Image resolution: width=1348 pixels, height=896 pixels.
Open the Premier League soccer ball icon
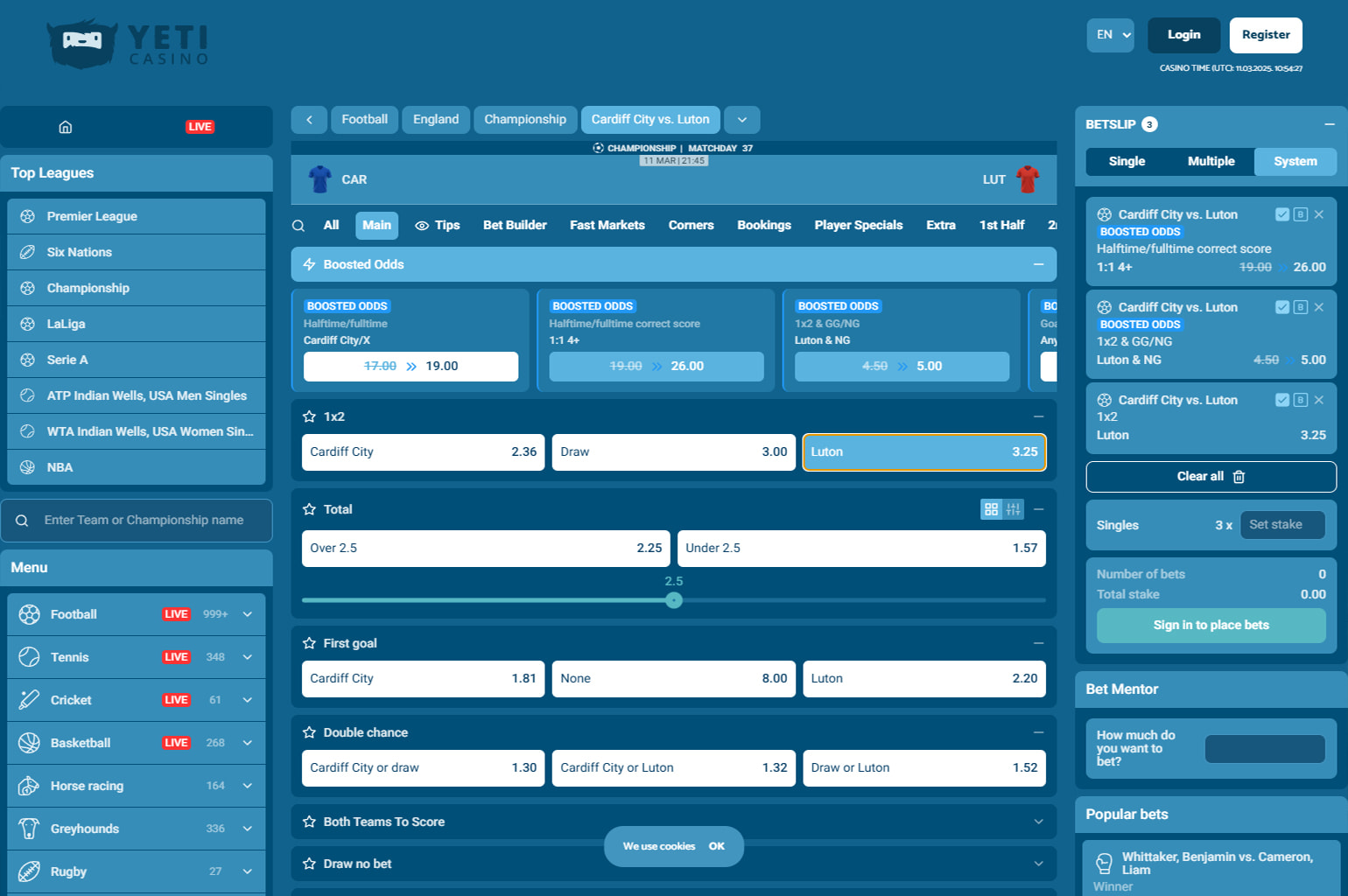[x=27, y=216]
